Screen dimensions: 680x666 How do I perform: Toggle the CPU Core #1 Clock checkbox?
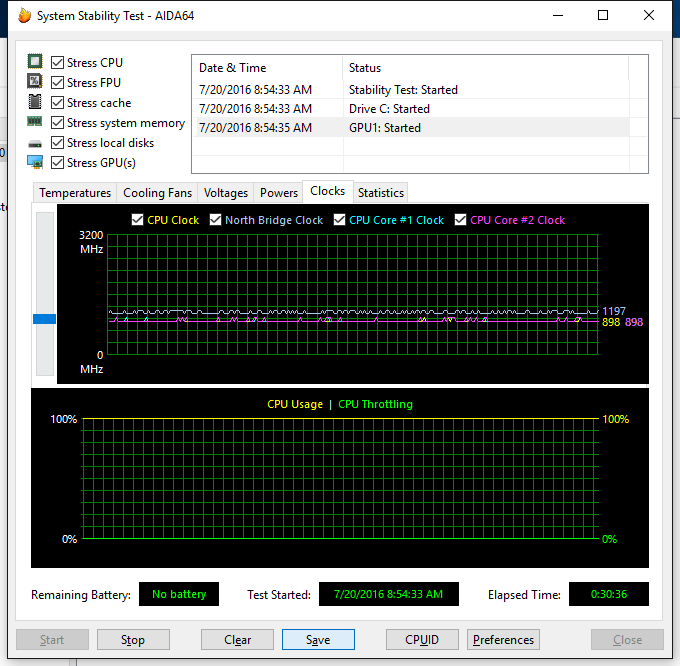[340, 220]
